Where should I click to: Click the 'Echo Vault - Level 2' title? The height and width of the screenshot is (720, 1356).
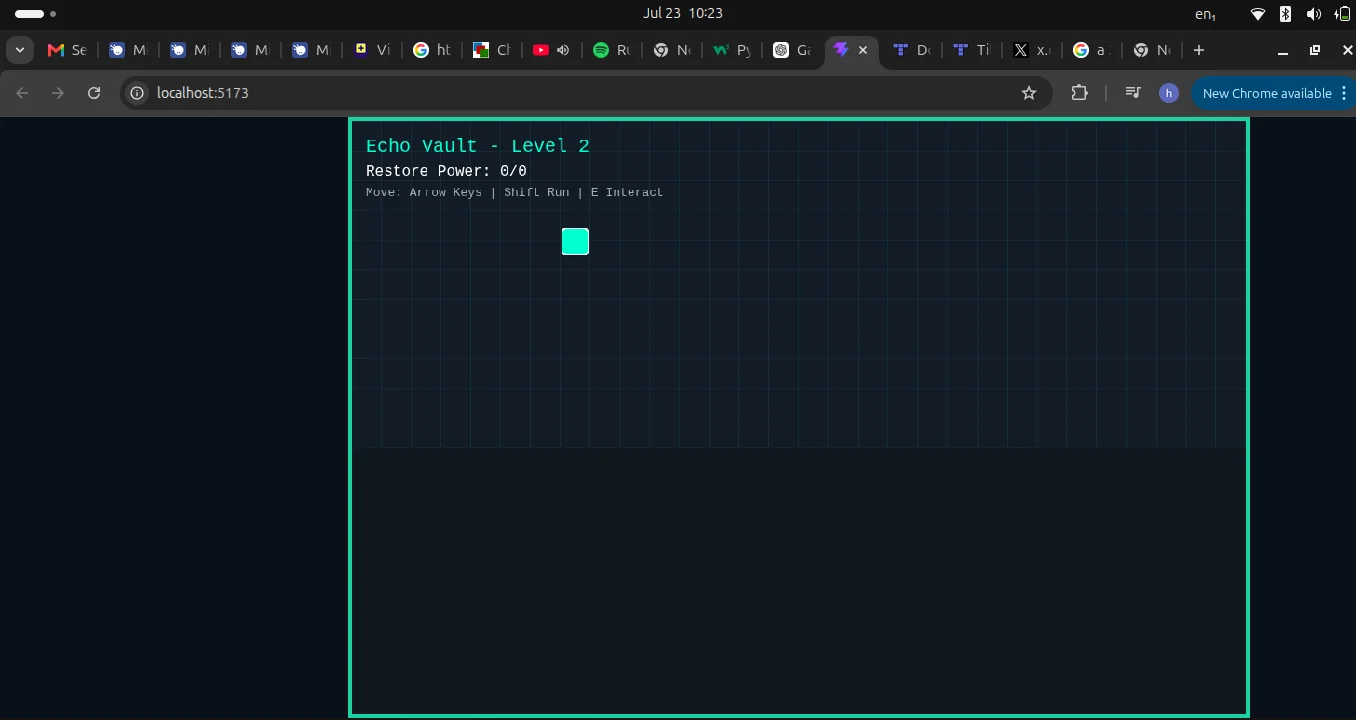click(478, 146)
